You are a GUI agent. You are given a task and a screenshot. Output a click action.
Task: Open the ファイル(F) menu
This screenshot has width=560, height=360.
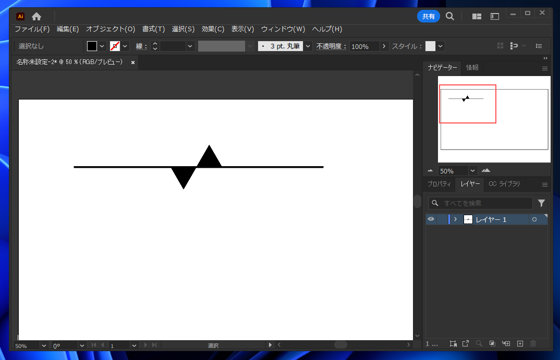click(x=32, y=29)
